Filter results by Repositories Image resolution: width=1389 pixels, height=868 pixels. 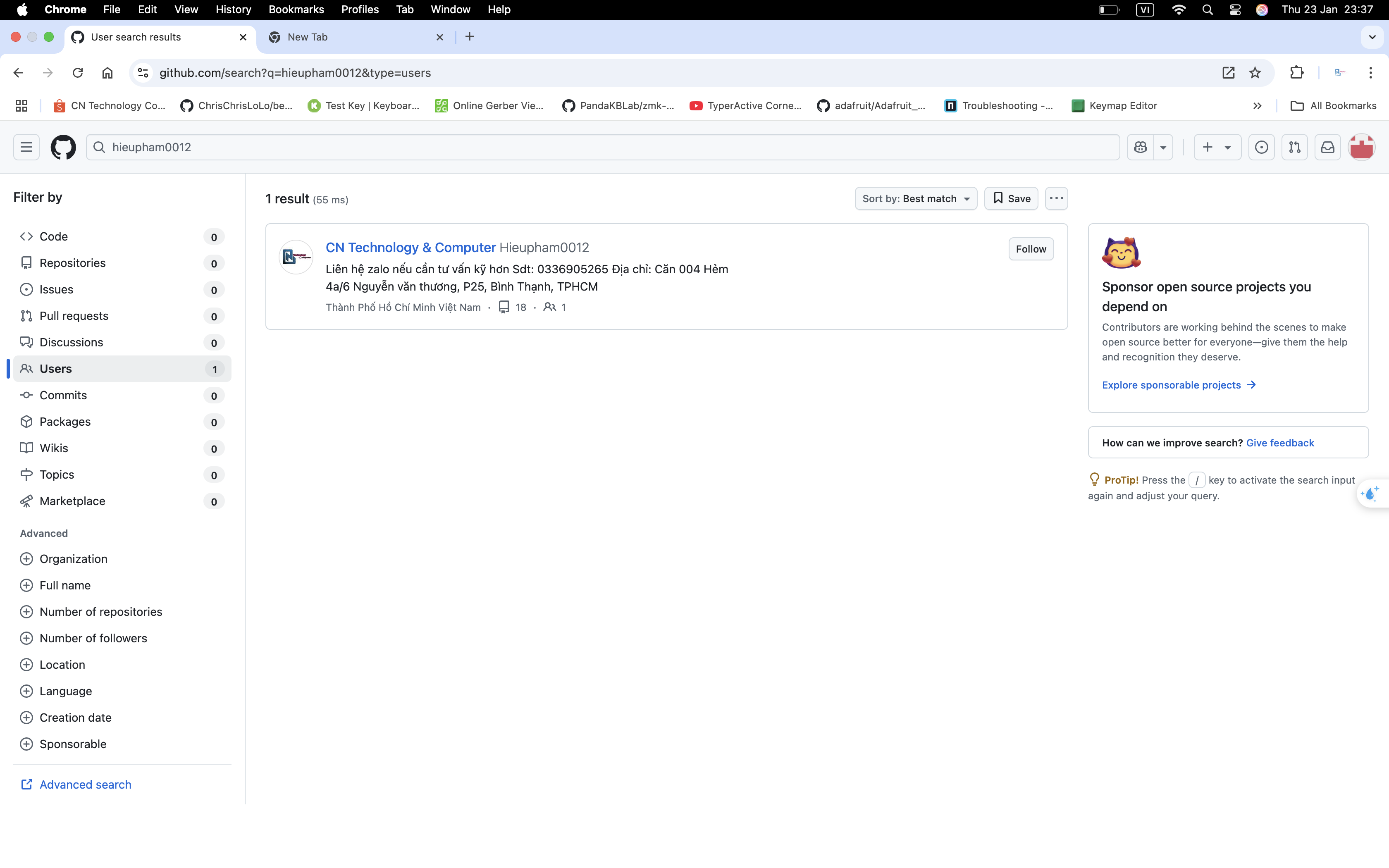[x=122, y=263]
